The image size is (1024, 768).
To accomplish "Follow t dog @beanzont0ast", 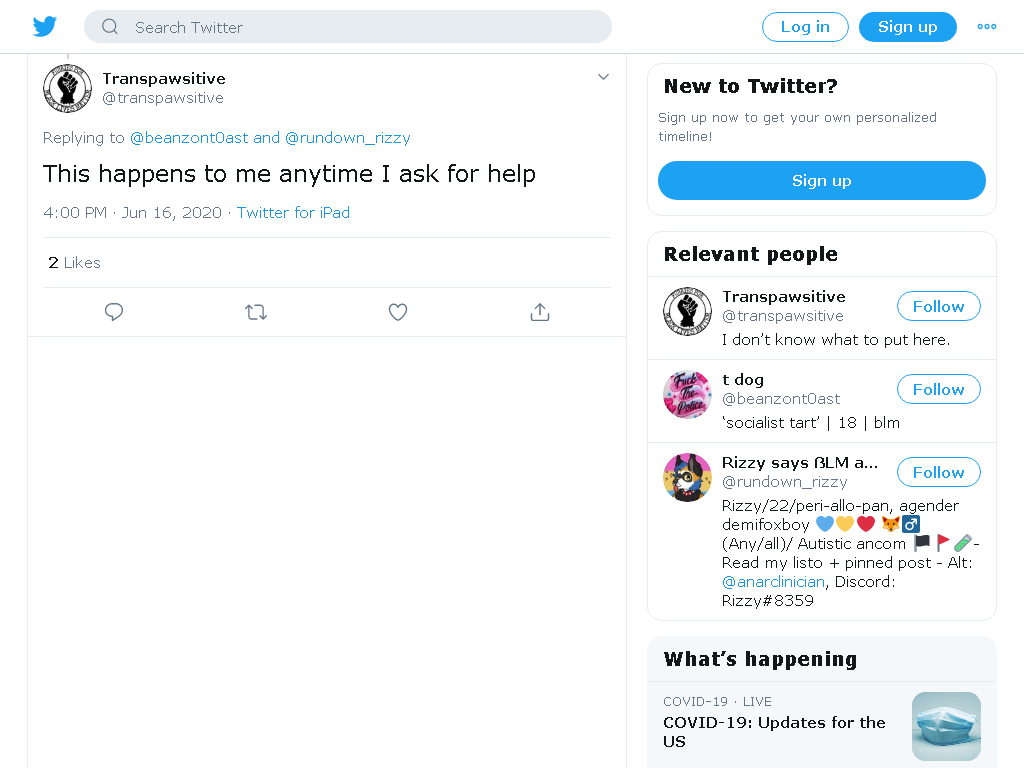I will 938,389.
